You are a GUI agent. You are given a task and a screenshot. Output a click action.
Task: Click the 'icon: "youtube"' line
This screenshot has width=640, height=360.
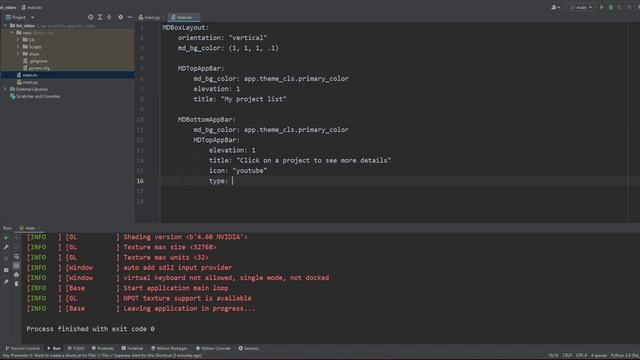pyautogui.click(x=238, y=171)
